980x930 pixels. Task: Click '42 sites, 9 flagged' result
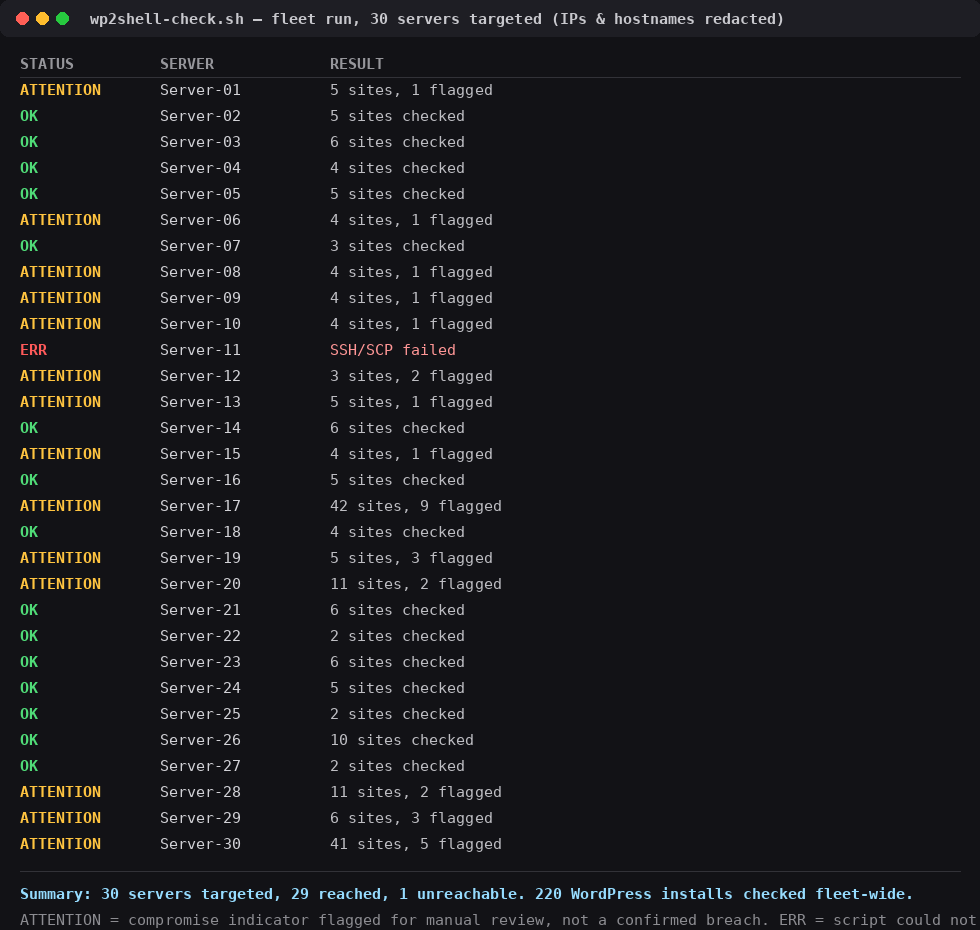[416, 506]
